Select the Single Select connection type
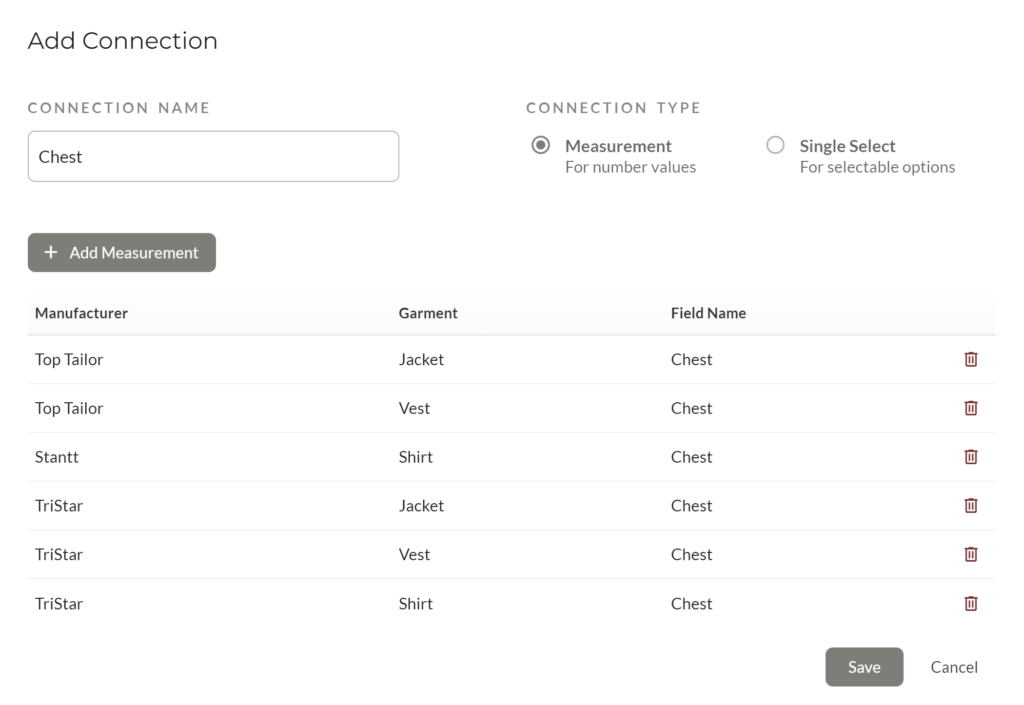Screen dimensions: 1024x705 [x=775, y=145]
